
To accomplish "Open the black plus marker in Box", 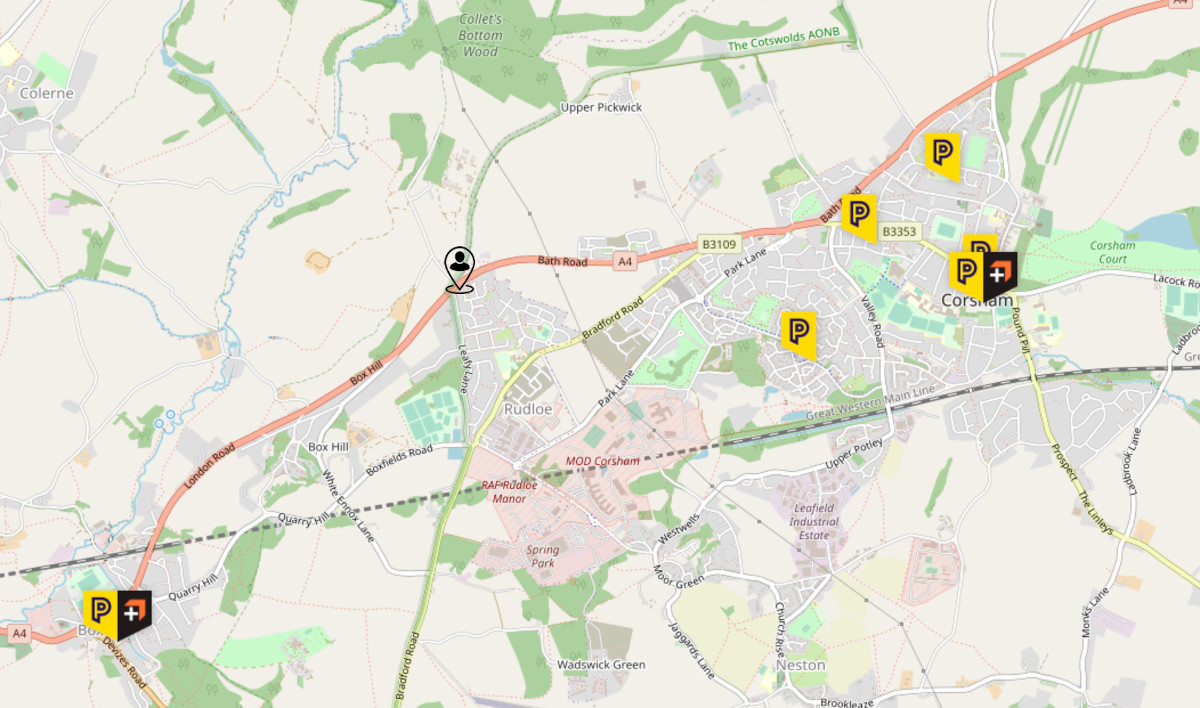I will pos(134,614).
